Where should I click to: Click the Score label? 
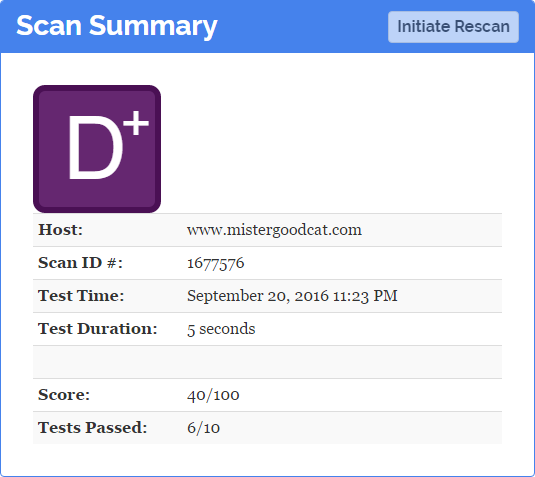(x=64, y=395)
